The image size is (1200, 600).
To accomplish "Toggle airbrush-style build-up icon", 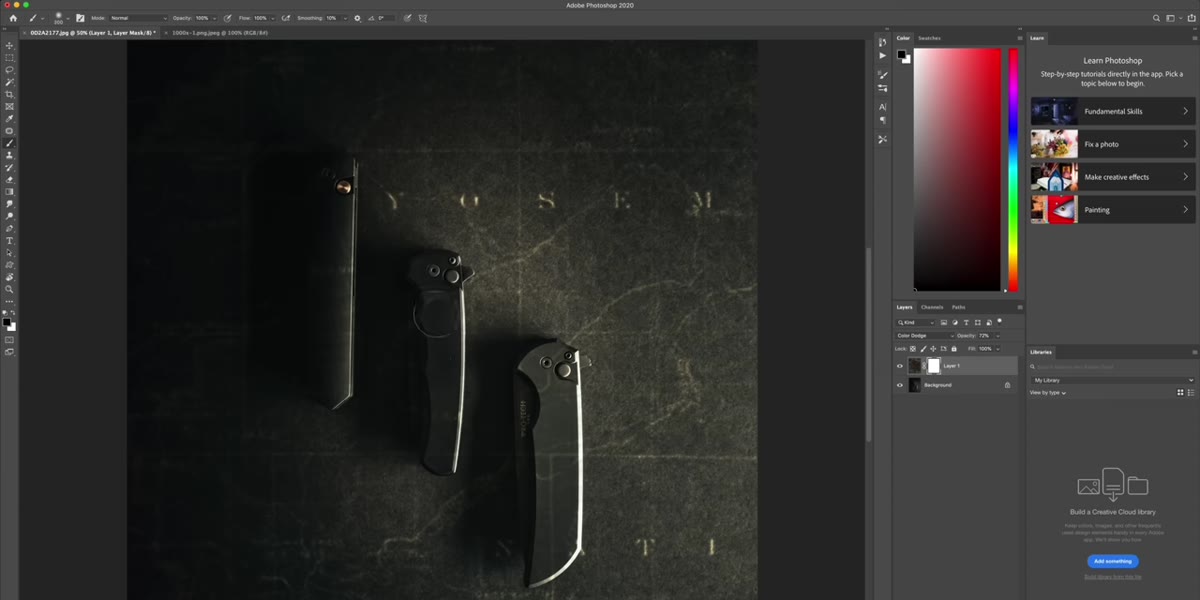I will (286, 18).
